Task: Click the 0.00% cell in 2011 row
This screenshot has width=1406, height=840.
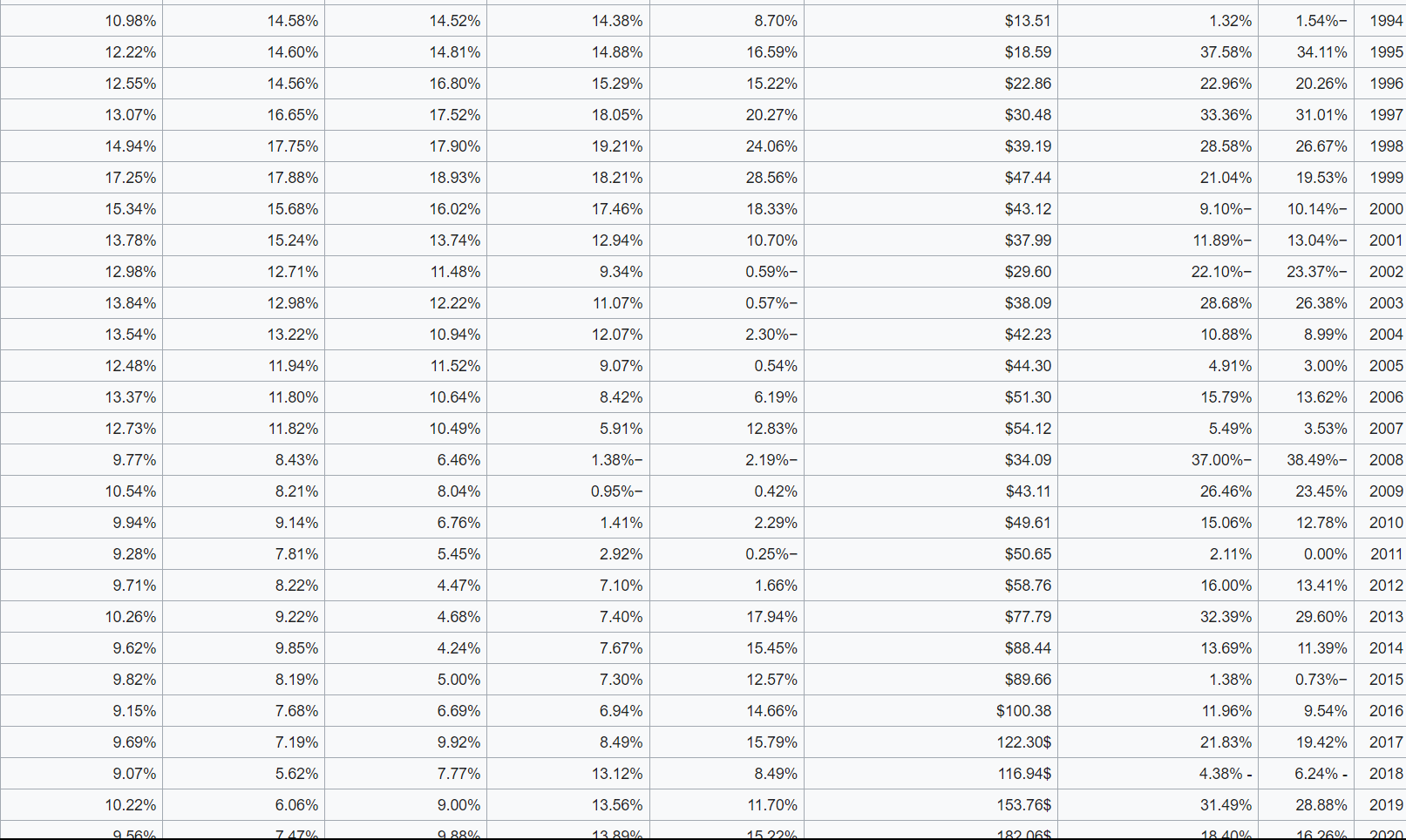Action: point(1325,554)
